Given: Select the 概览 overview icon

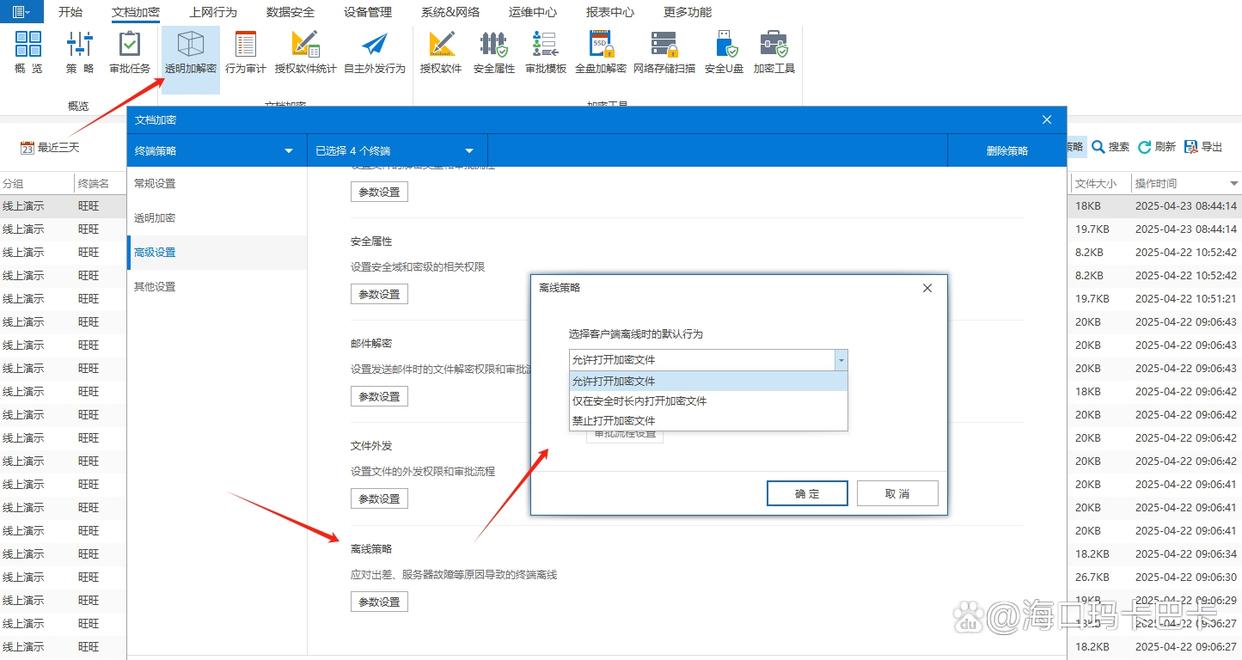Looking at the screenshot, I should [27, 50].
